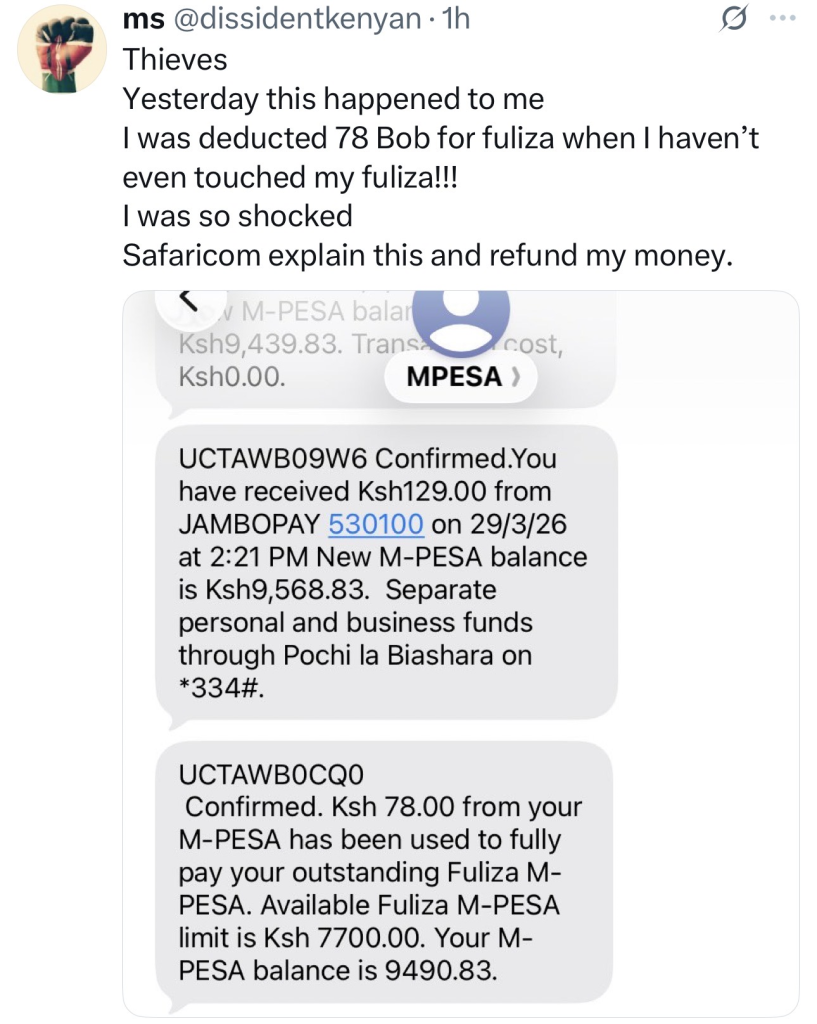This screenshot has height=1024, width=817.
Task: Click the Grok circle-slash icon
Action: pos(733,20)
